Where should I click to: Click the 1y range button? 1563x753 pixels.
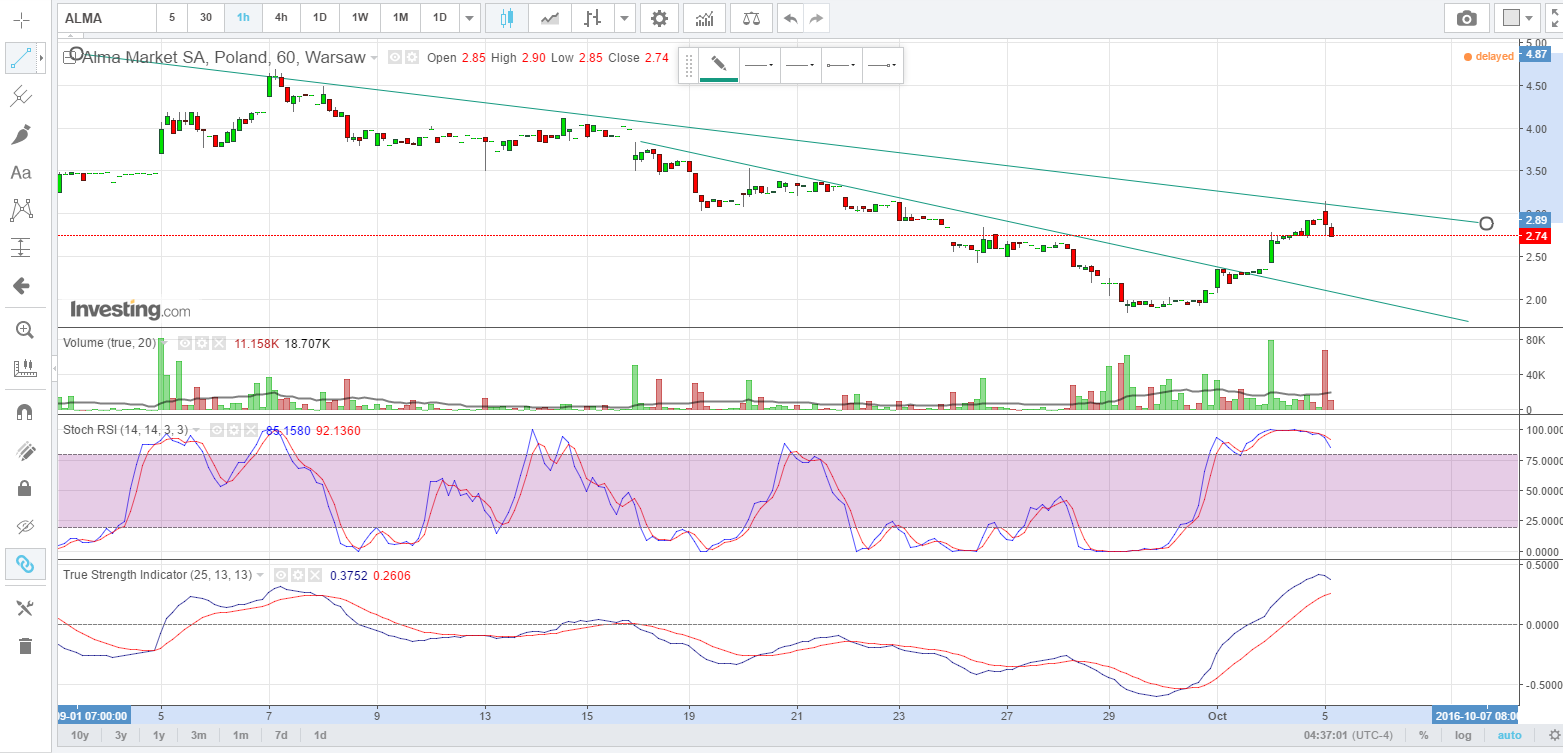(x=158, y=735)
